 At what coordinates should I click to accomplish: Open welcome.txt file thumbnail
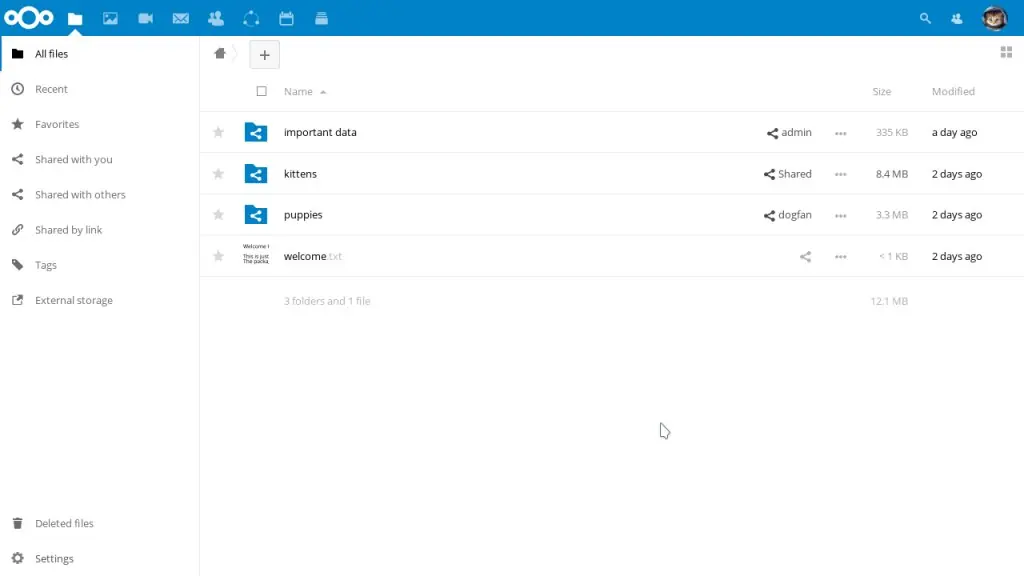(x=256, y=256)
